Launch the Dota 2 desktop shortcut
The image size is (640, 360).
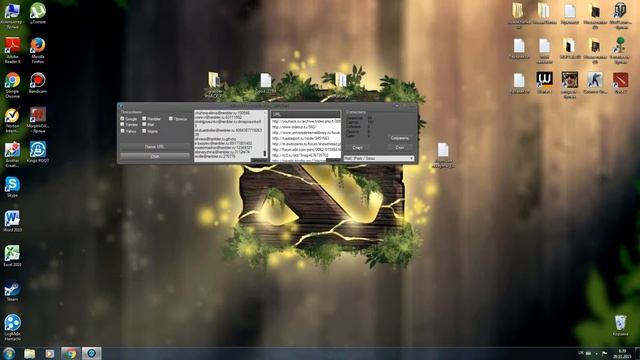tap(620, 83)
